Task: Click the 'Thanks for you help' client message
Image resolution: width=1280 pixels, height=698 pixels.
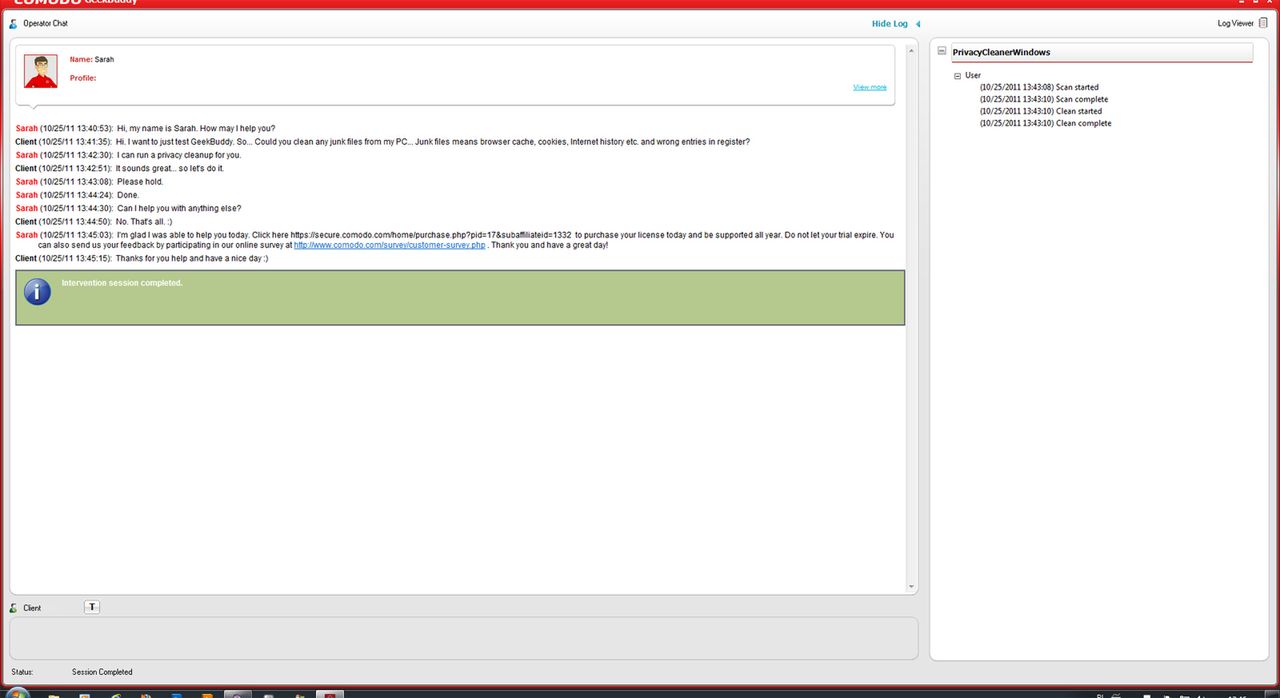Action: [x=141, y=258]
